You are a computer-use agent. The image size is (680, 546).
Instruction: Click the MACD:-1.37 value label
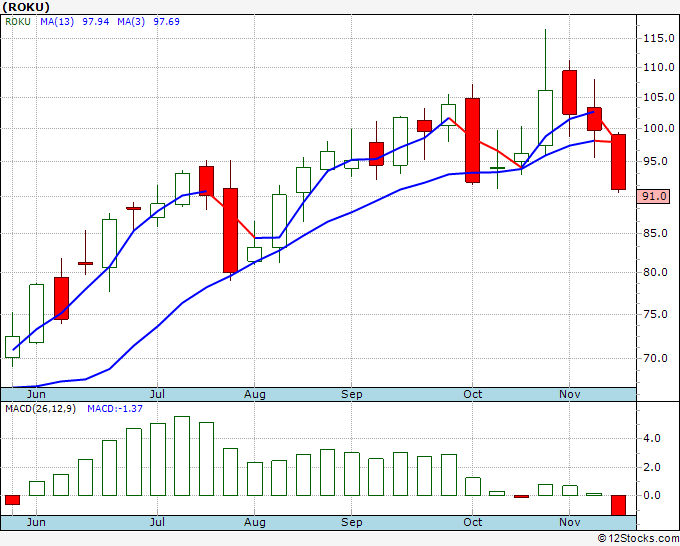(115, 409)
